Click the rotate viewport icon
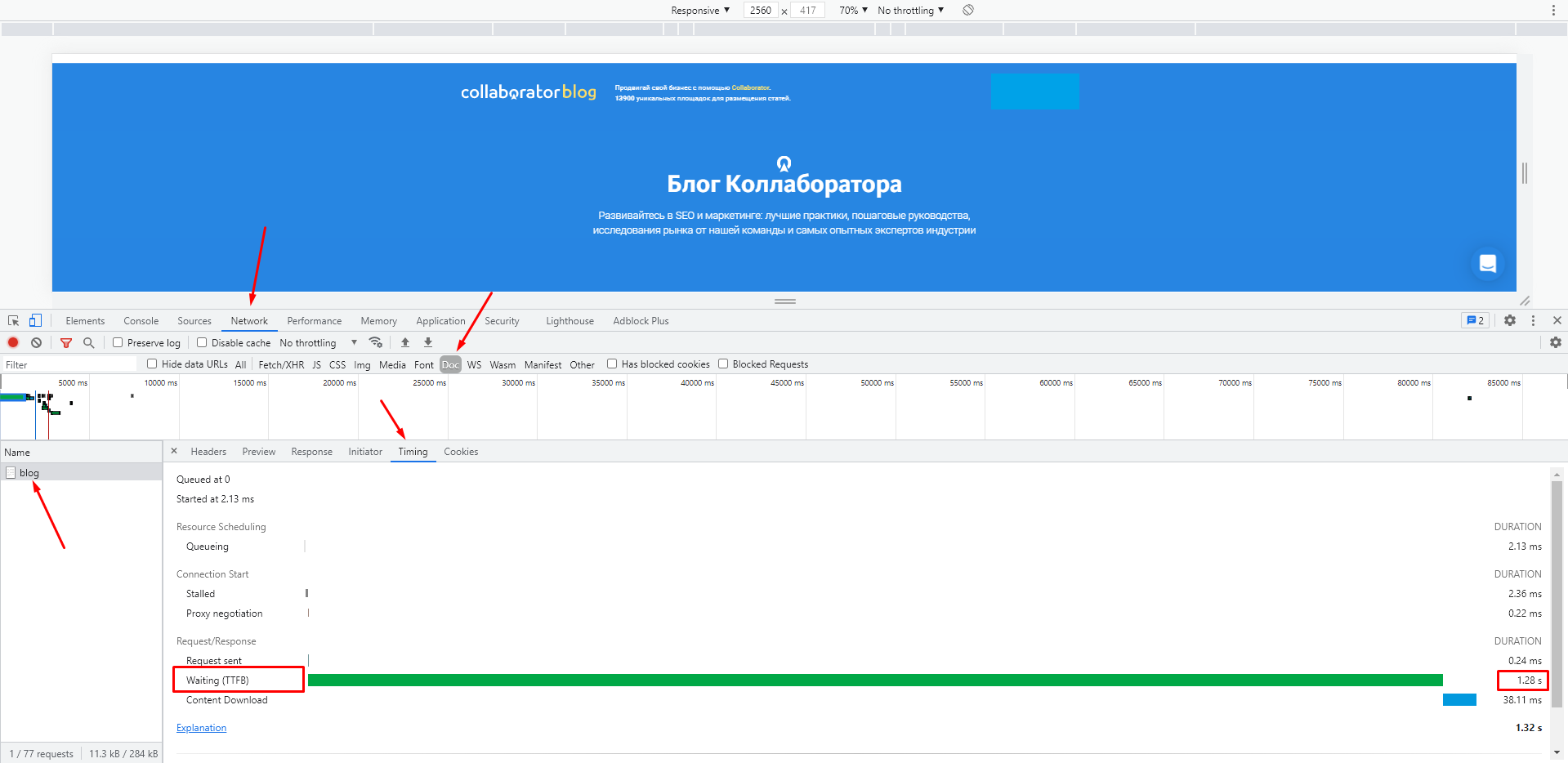Viewport: 1568px width, 763px height. pos(968,11)
